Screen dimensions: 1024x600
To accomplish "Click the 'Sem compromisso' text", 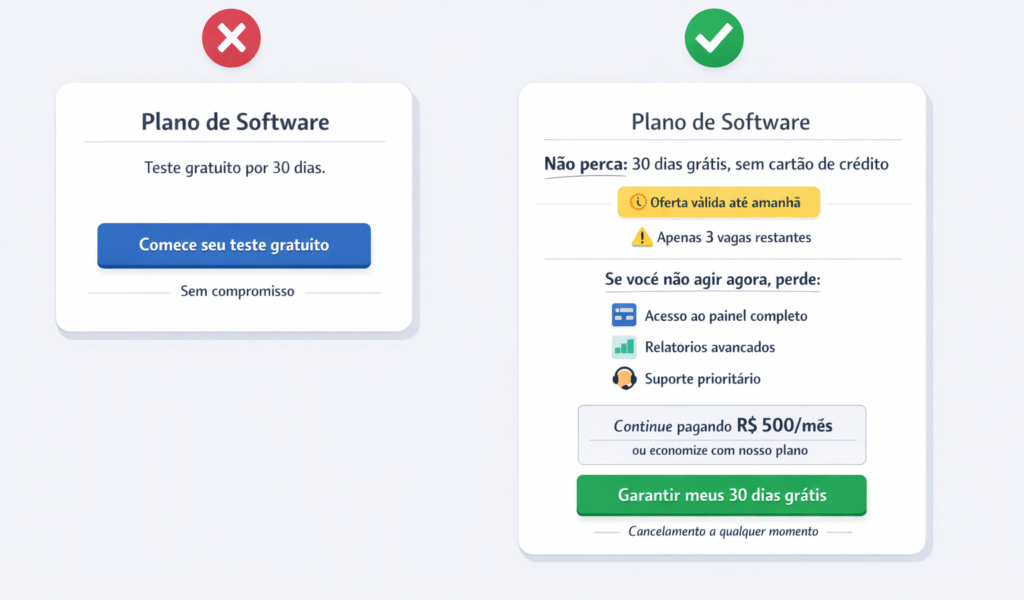I will 237,292.
